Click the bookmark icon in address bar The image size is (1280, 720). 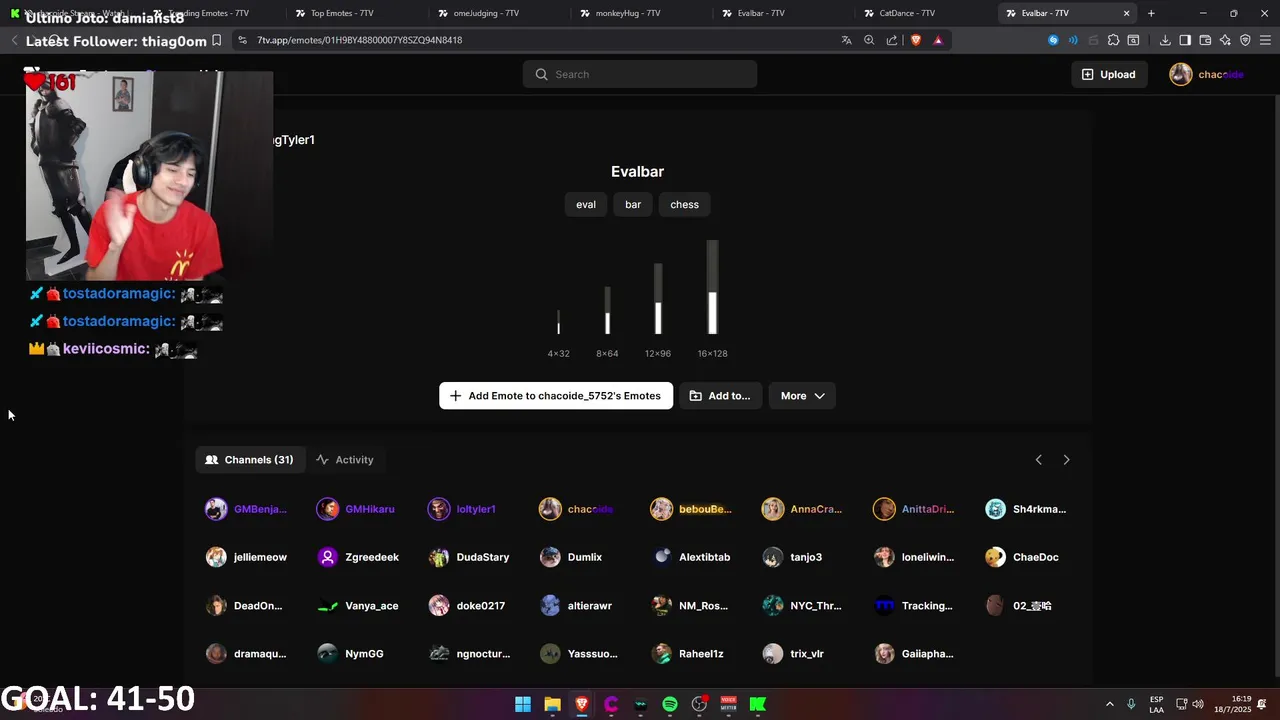click(x=216, y=40)
